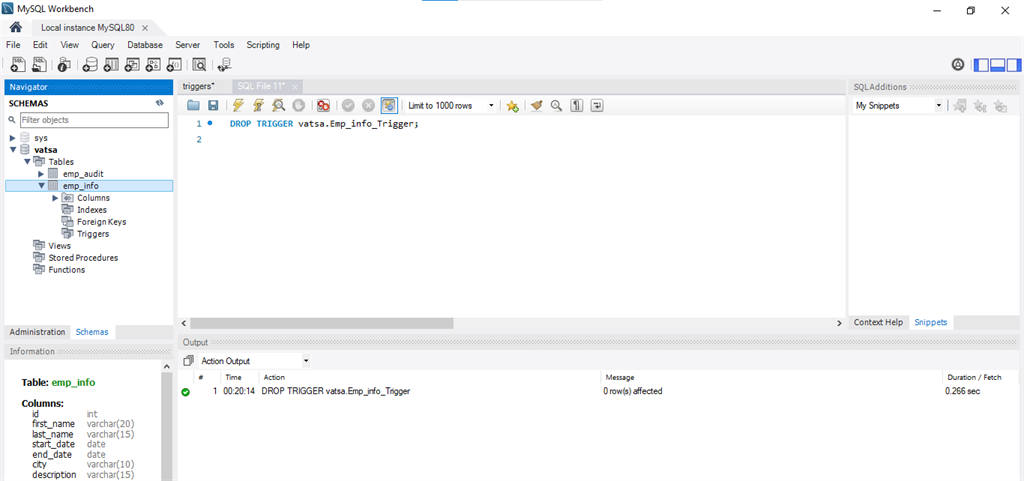Open a script file in editor
Image resolution: width=1024 pixels, height=481 pixels.
tap(193, 105)
